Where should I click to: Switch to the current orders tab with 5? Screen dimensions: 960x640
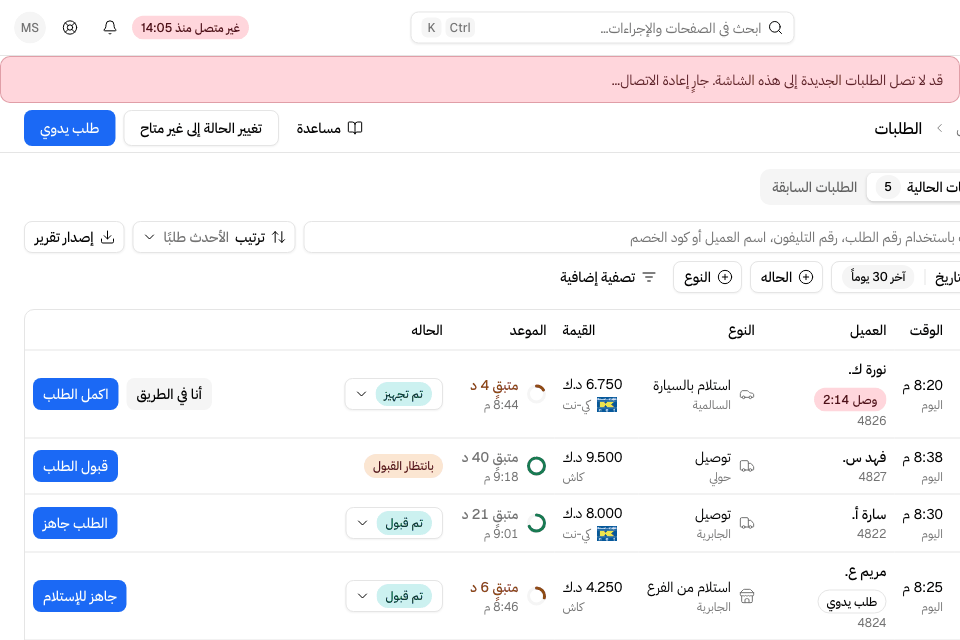pyautogui.click(x=914, y=187)
